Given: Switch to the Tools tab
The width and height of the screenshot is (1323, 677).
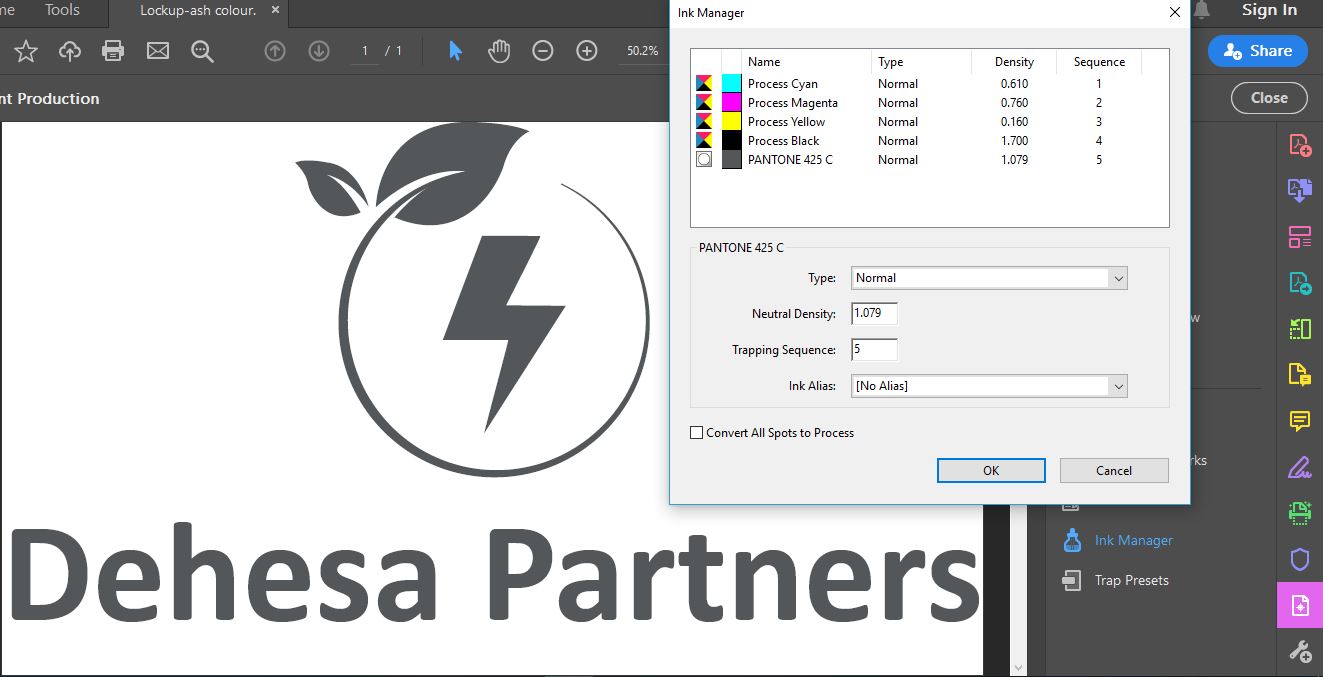Looking at the screenshot, I should (62, 10).
